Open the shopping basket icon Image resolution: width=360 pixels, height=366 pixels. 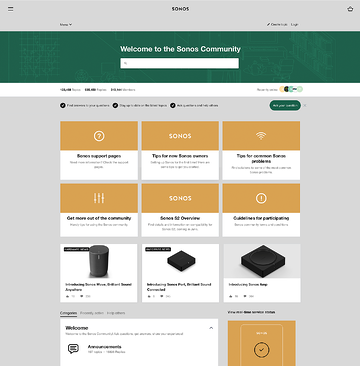350,9
